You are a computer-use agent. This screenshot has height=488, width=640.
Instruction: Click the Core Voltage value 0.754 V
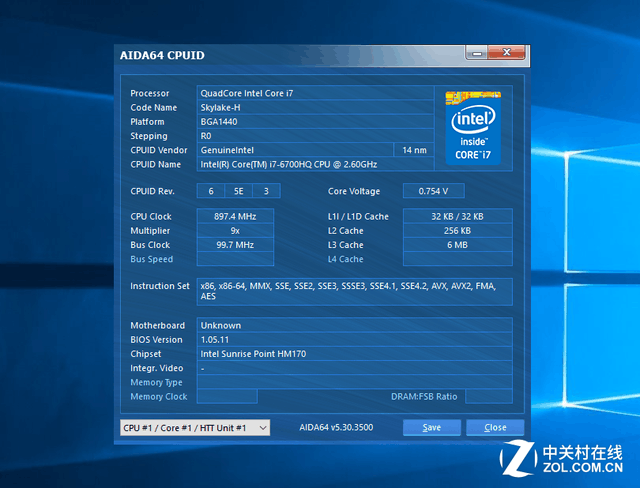pos(433,191)
